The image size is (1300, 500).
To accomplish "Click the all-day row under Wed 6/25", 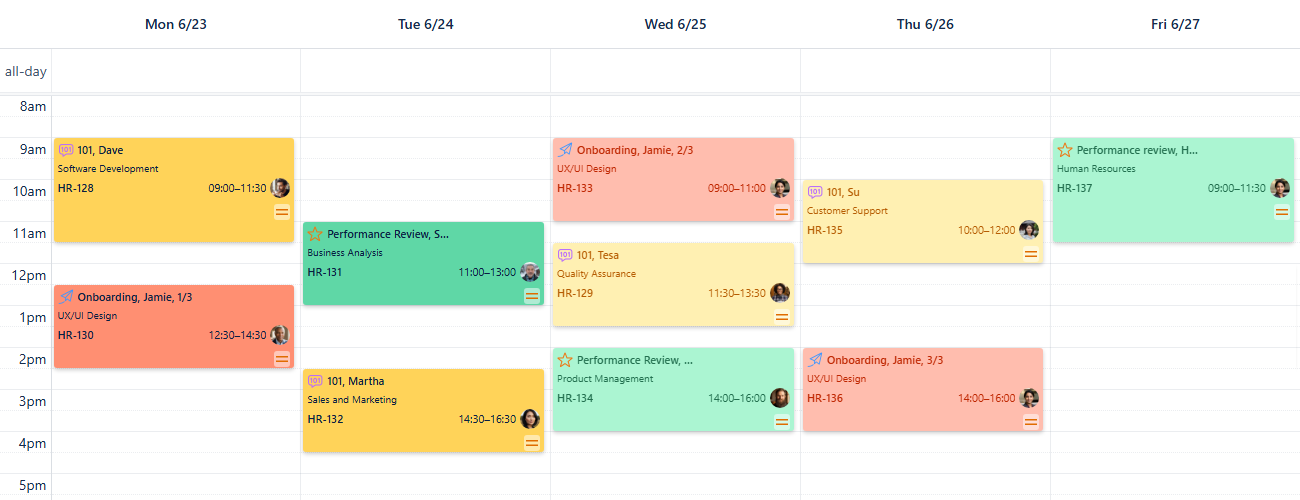I will tap(675, 72).
